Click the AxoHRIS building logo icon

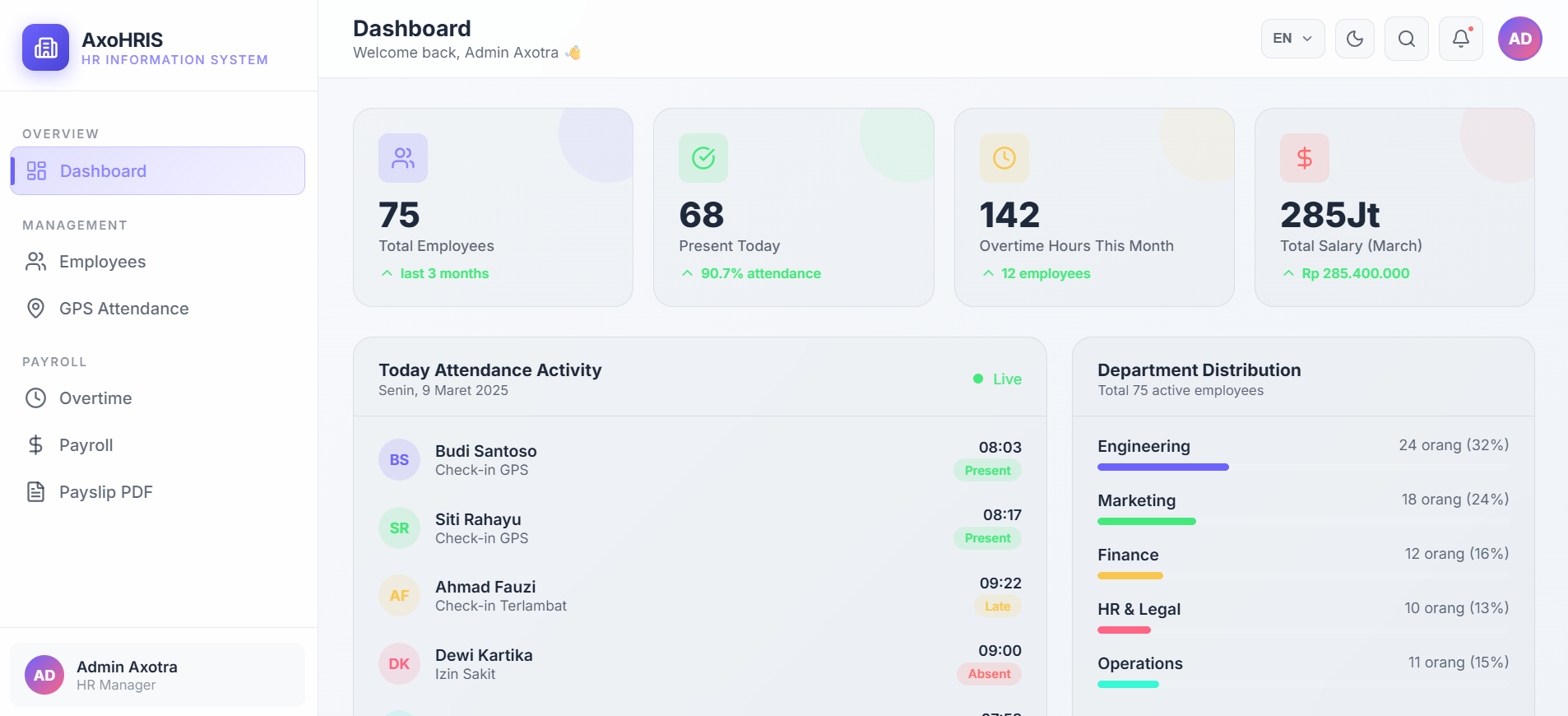[x=45, y=48]
